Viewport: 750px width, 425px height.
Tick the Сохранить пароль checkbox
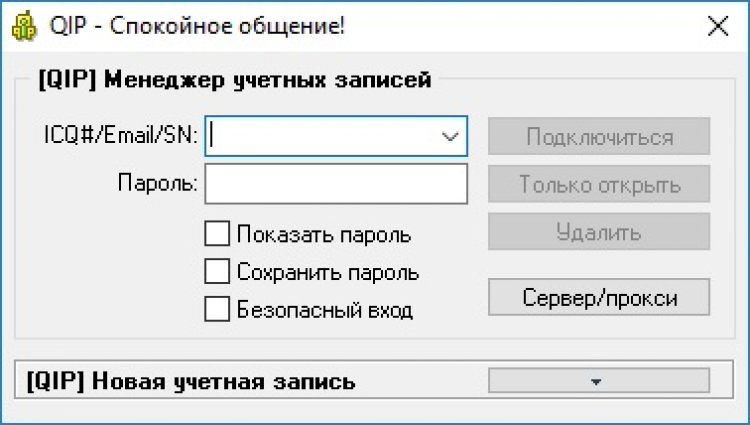[x=217, y=271]
